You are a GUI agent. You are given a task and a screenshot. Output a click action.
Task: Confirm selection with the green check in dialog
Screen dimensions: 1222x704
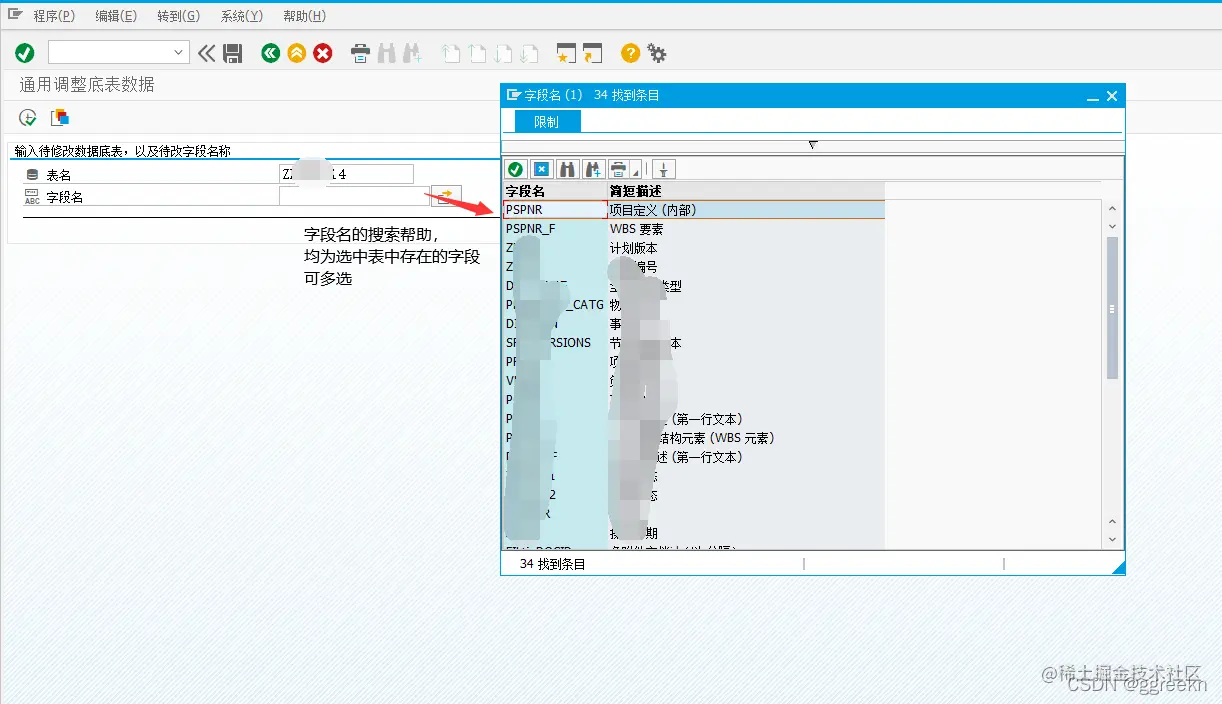(x=515, y=168)
